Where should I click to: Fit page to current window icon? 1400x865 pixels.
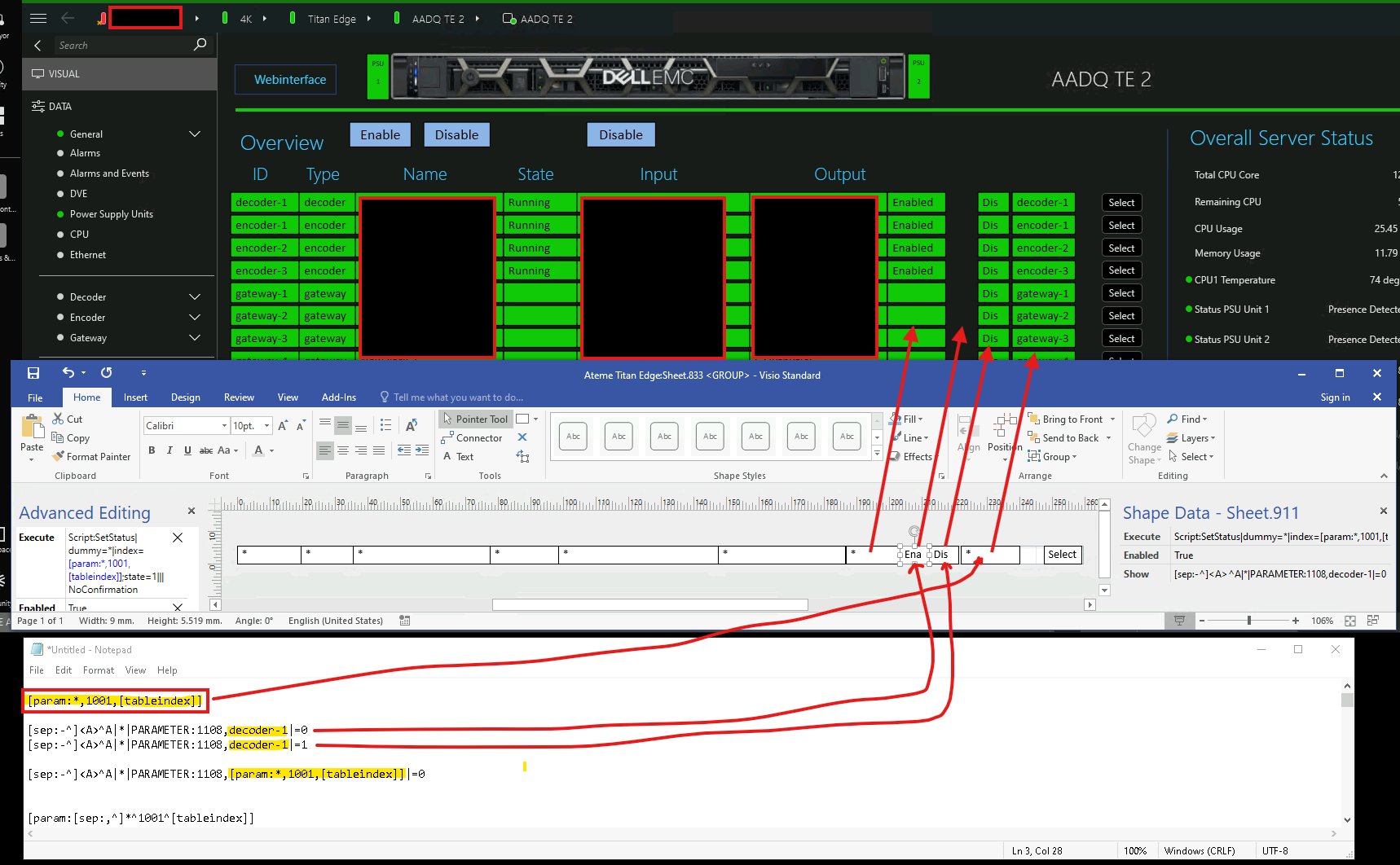[1350, 621]
